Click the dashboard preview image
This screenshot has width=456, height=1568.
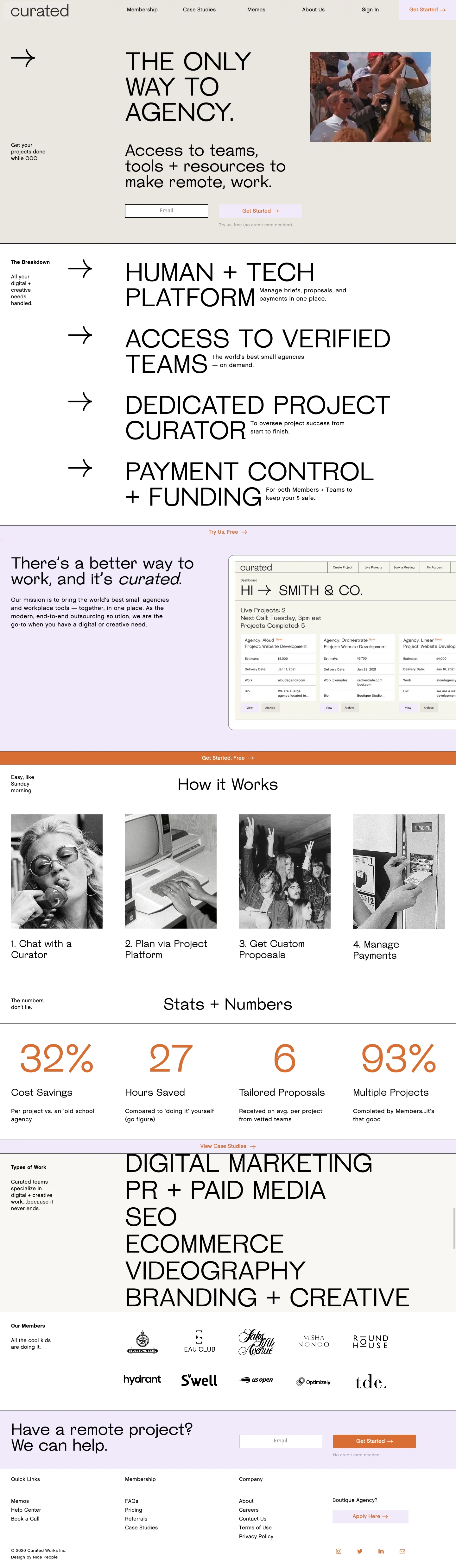tap(343, 642)
